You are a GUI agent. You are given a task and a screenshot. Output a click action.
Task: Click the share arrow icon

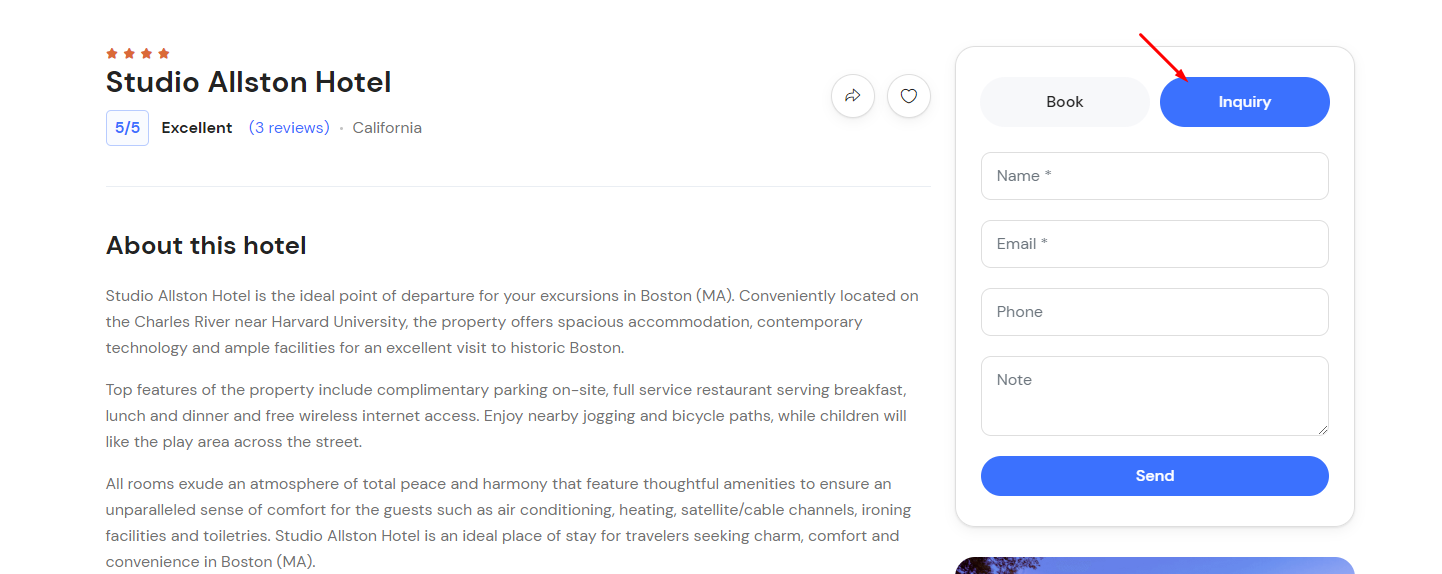(853, 96)
